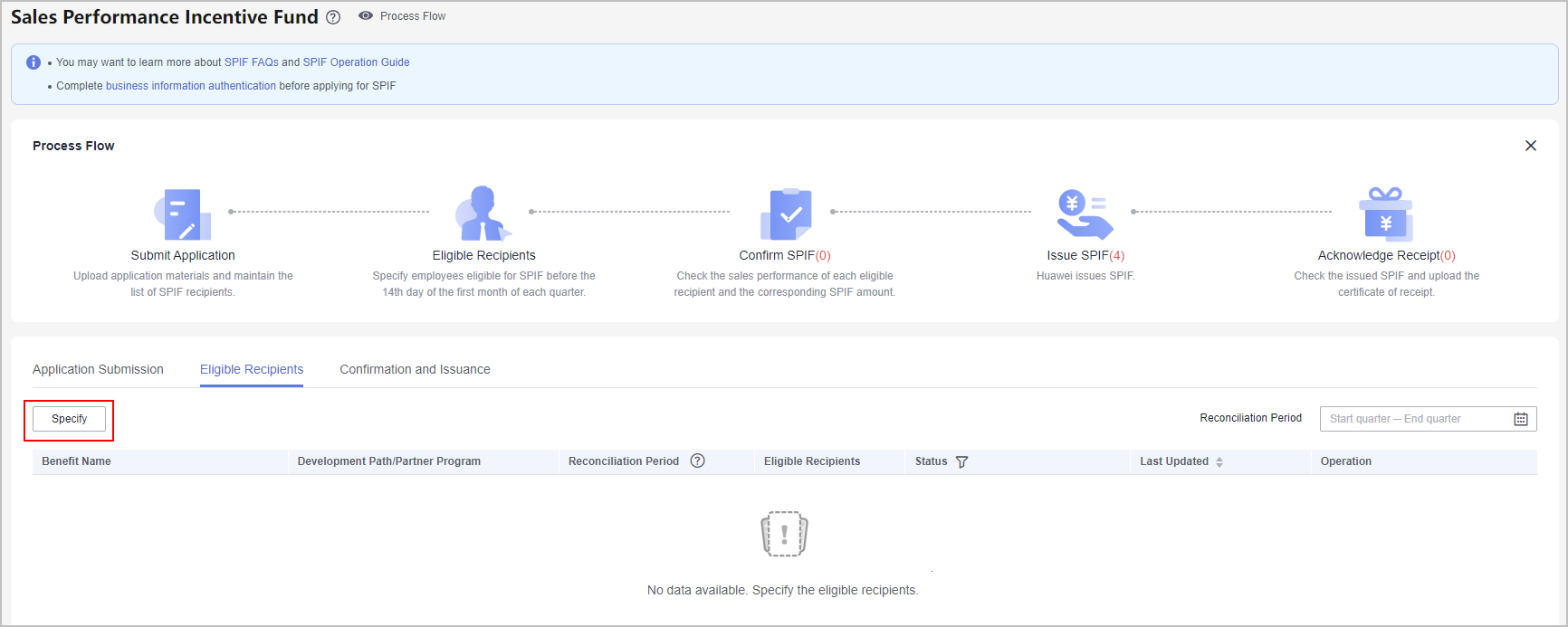
Task: Open the calendar in Reconciliation Period picker
Action: [1521, 419]
